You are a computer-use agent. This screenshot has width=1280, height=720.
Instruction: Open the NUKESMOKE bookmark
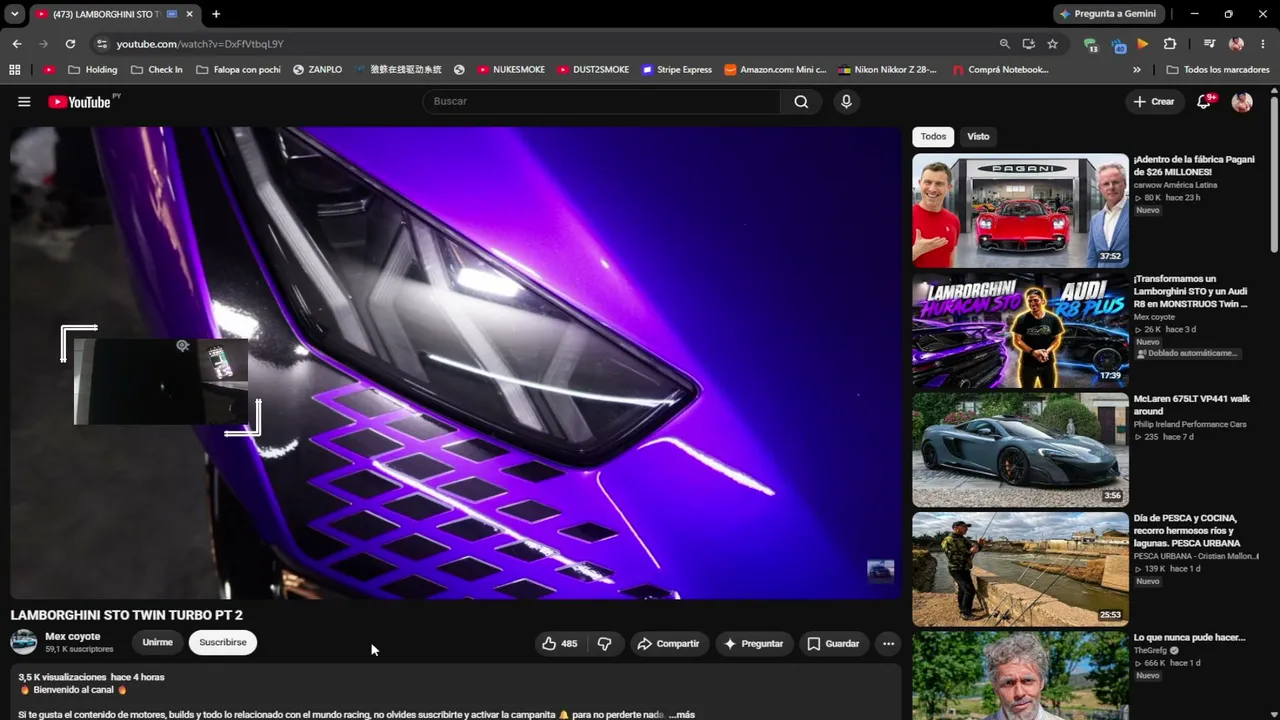point(511,70)
